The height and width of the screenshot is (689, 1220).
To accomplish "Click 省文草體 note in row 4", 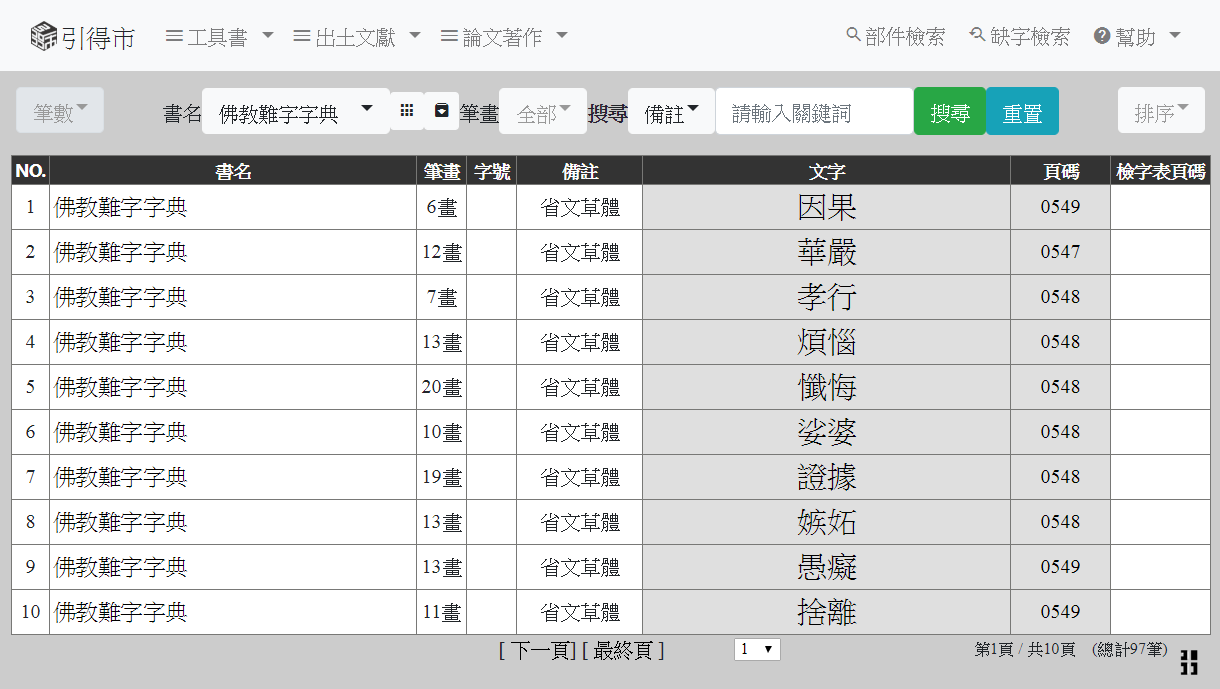I will (x=580, y=342).
